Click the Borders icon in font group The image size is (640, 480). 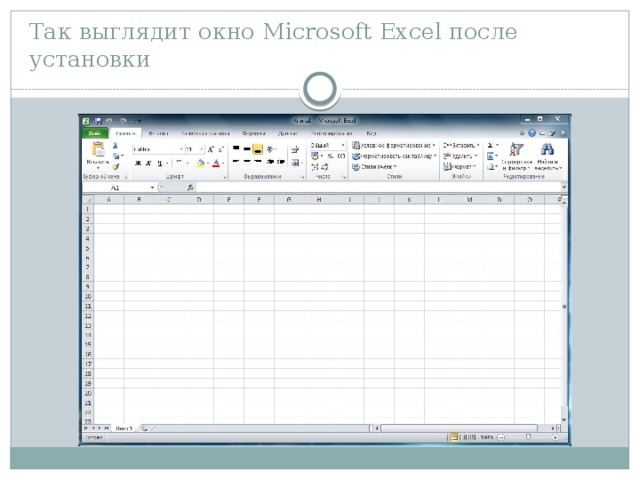tap(178, 163)
